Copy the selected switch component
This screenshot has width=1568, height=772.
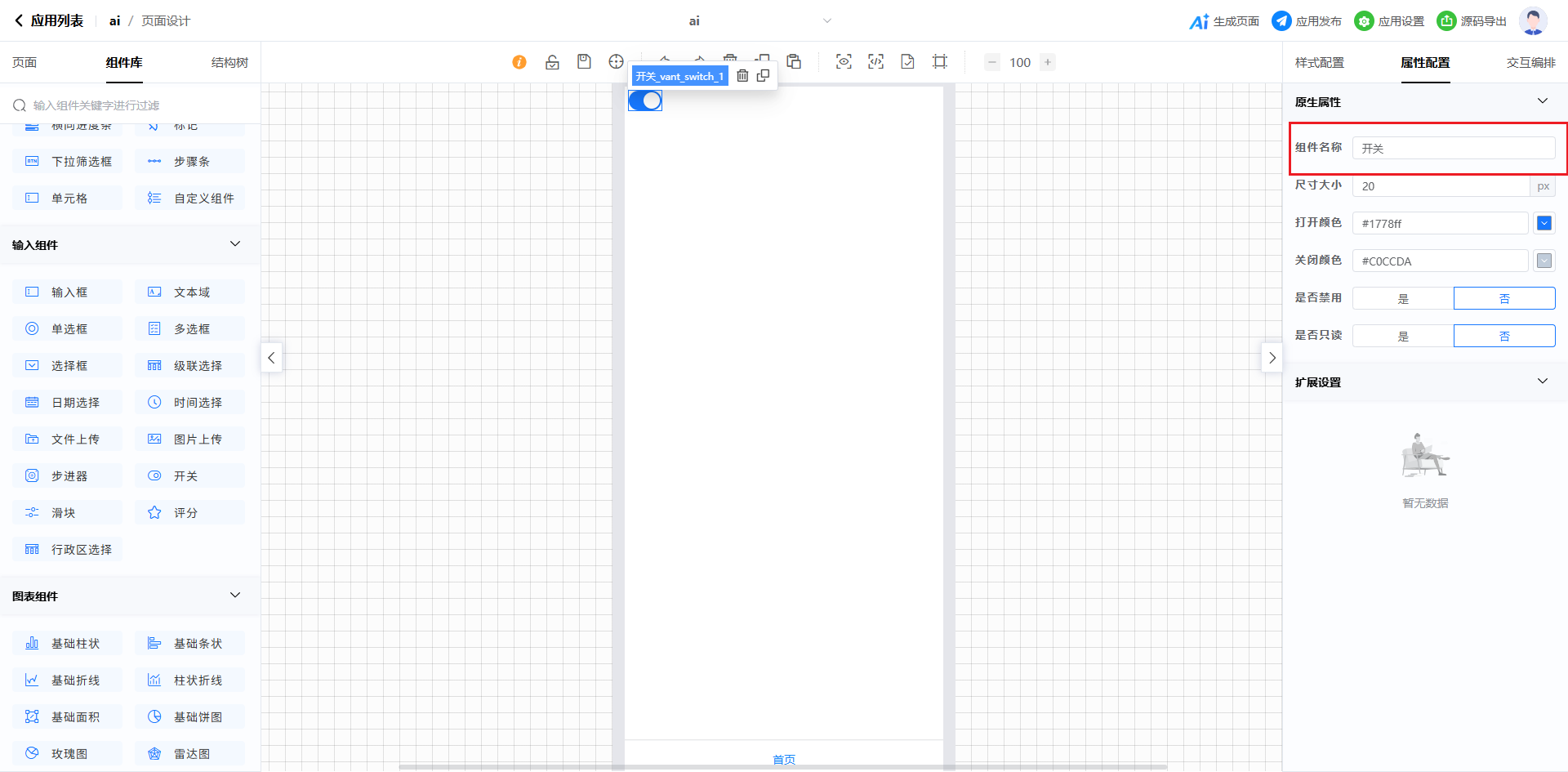(x=763, y=76)
